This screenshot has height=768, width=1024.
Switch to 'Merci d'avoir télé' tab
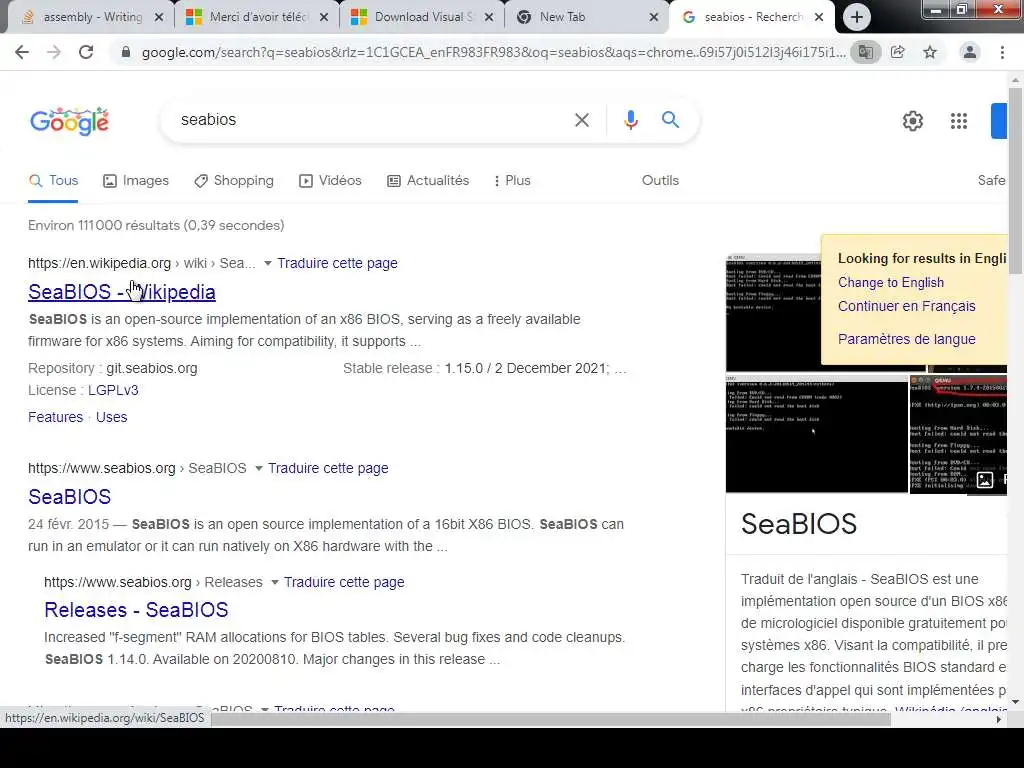point(257,18)
